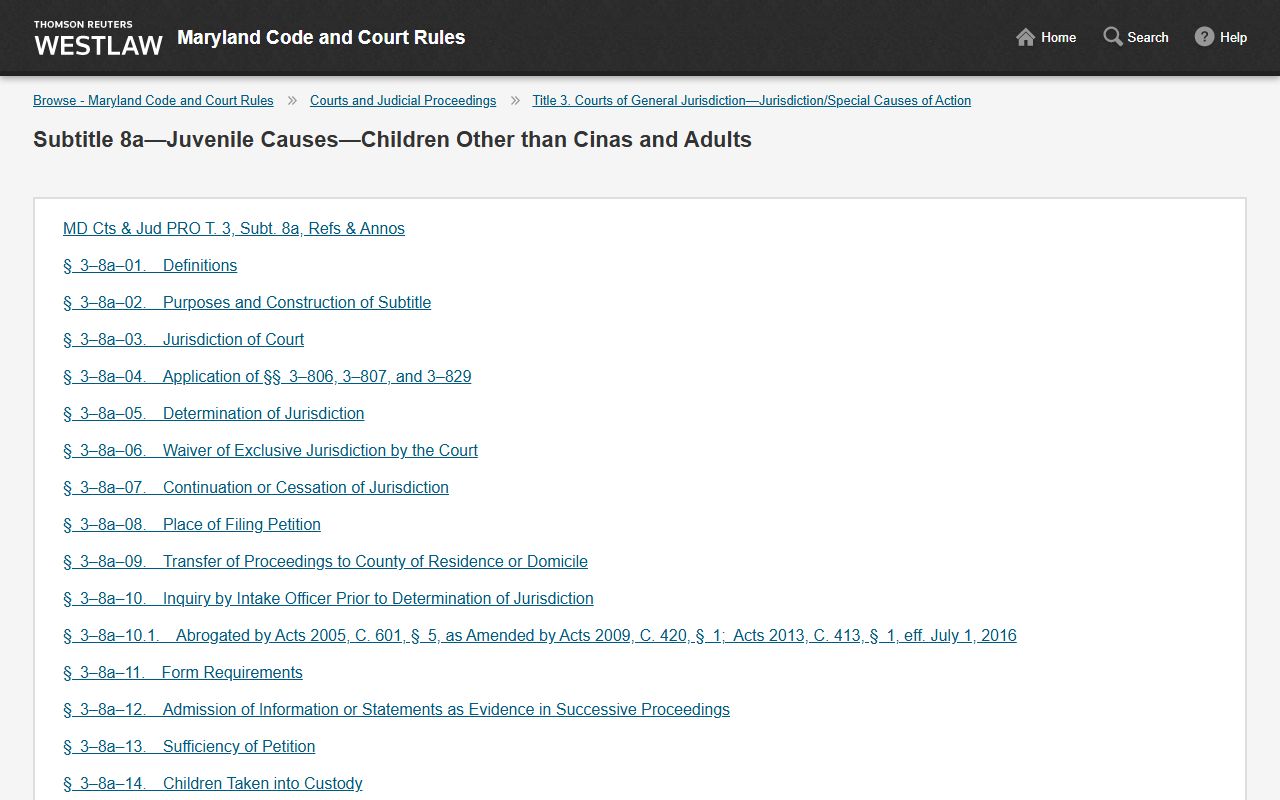This screenshot has width=1280, height=800.
Task: Open Purposes and Construction of Subtitle section
Action: point(247,302)
